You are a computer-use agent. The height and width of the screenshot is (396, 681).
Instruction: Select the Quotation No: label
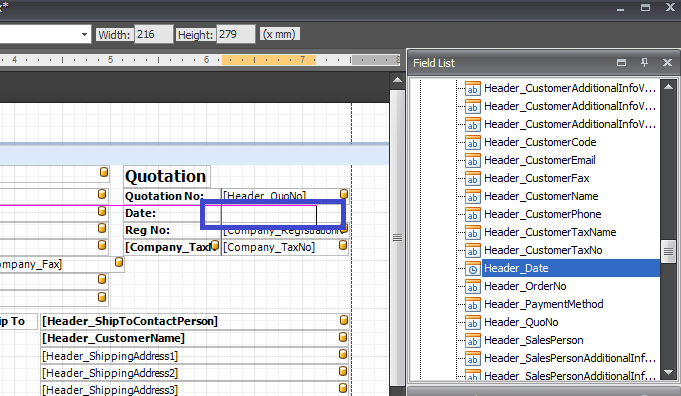coord(164,196)
